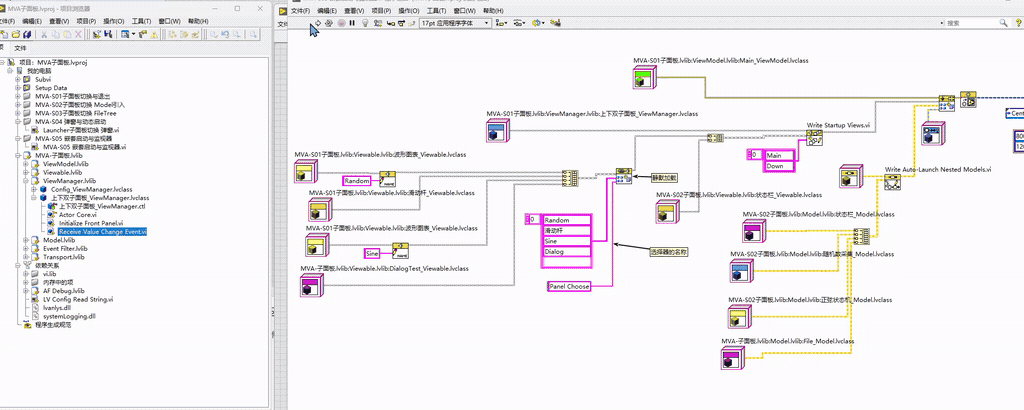Select Actor Core.vi in project tree

[78, 214]
